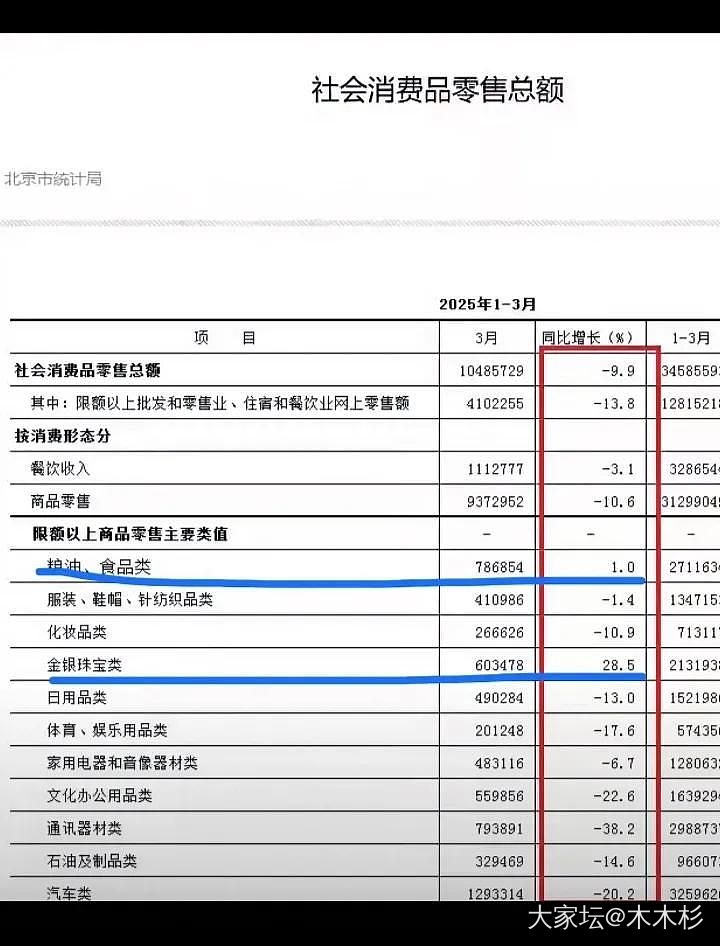This screenshot has width=720, height=946.
Task: Click the growth value -22.6
Action: click(x=614, y=796)
